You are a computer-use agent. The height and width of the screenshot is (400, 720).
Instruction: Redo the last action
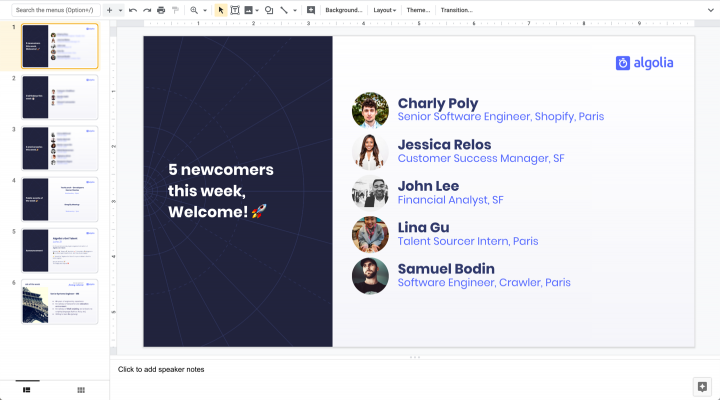click(x=147, y=10)
